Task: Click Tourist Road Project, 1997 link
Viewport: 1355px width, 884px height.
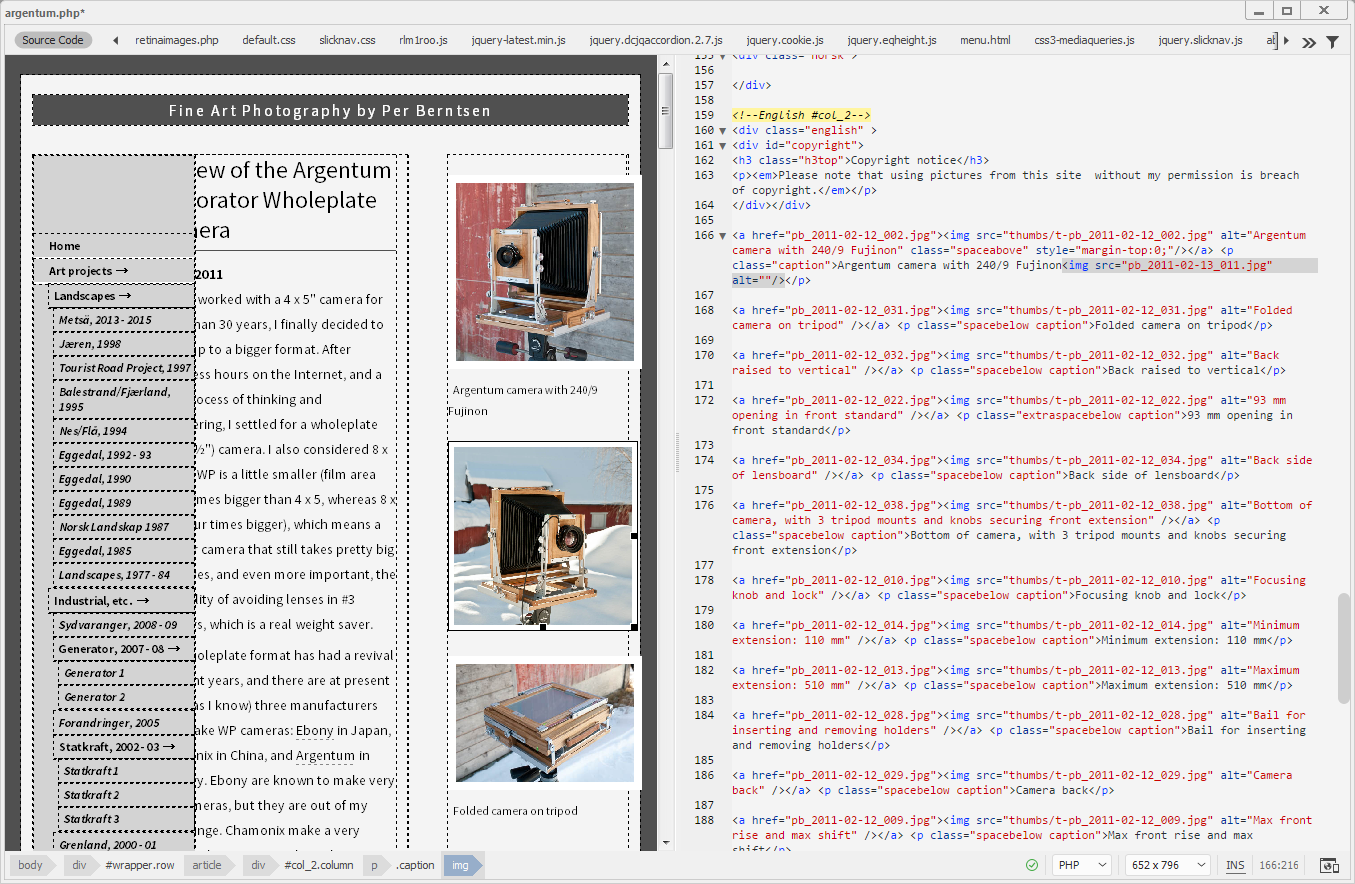Action: [124, 368]
